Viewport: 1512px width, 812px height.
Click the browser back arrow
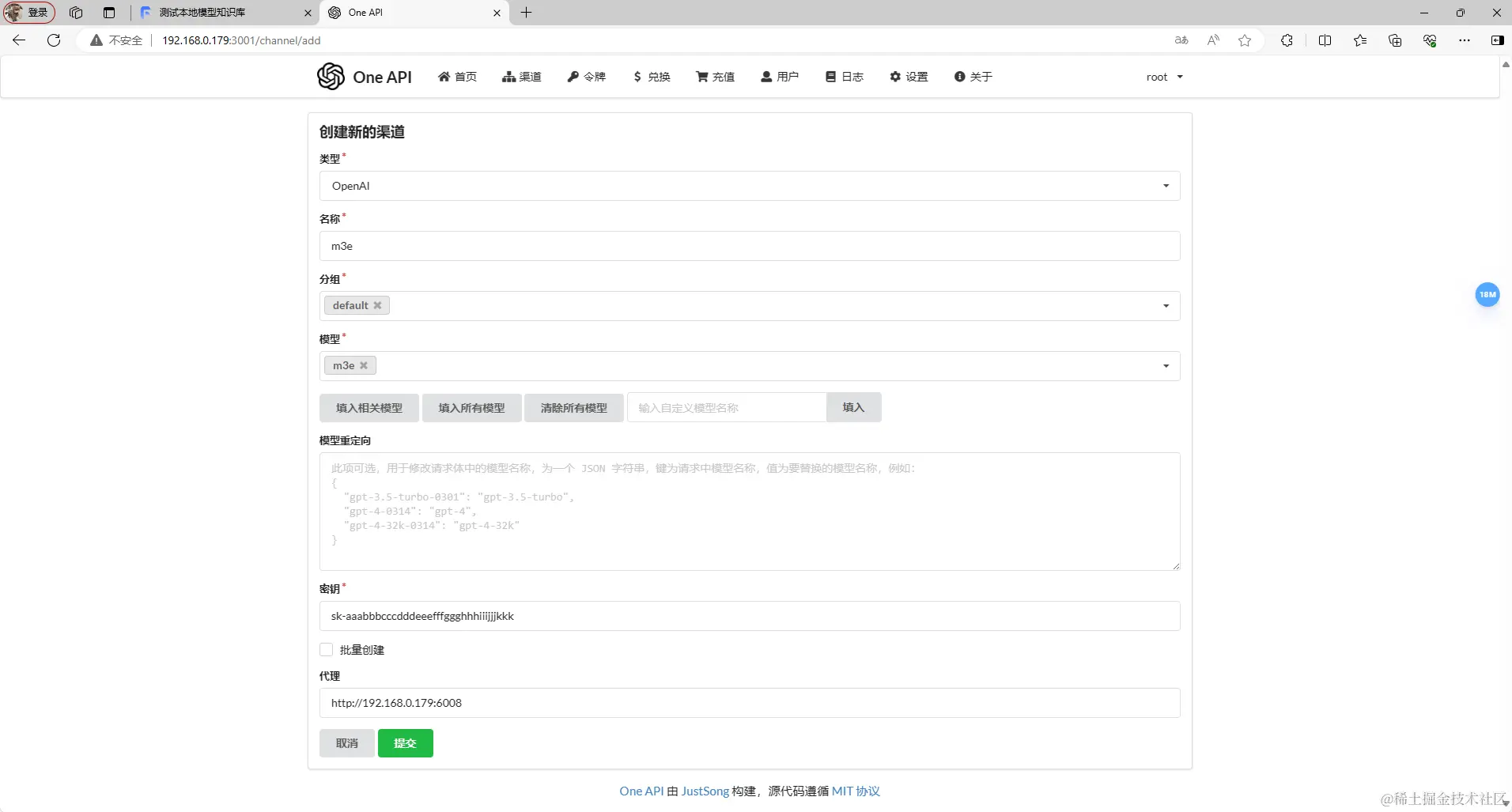(19, 40)
